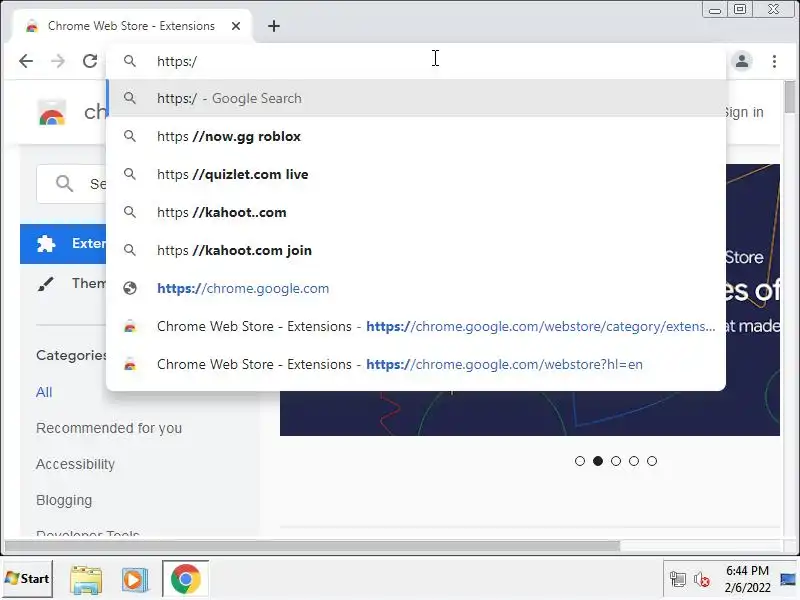Image resolution: width=800 pixels, height=600 pixels.
Task: Open the Chrome three-dot menu
Action: tap(774, 61)
